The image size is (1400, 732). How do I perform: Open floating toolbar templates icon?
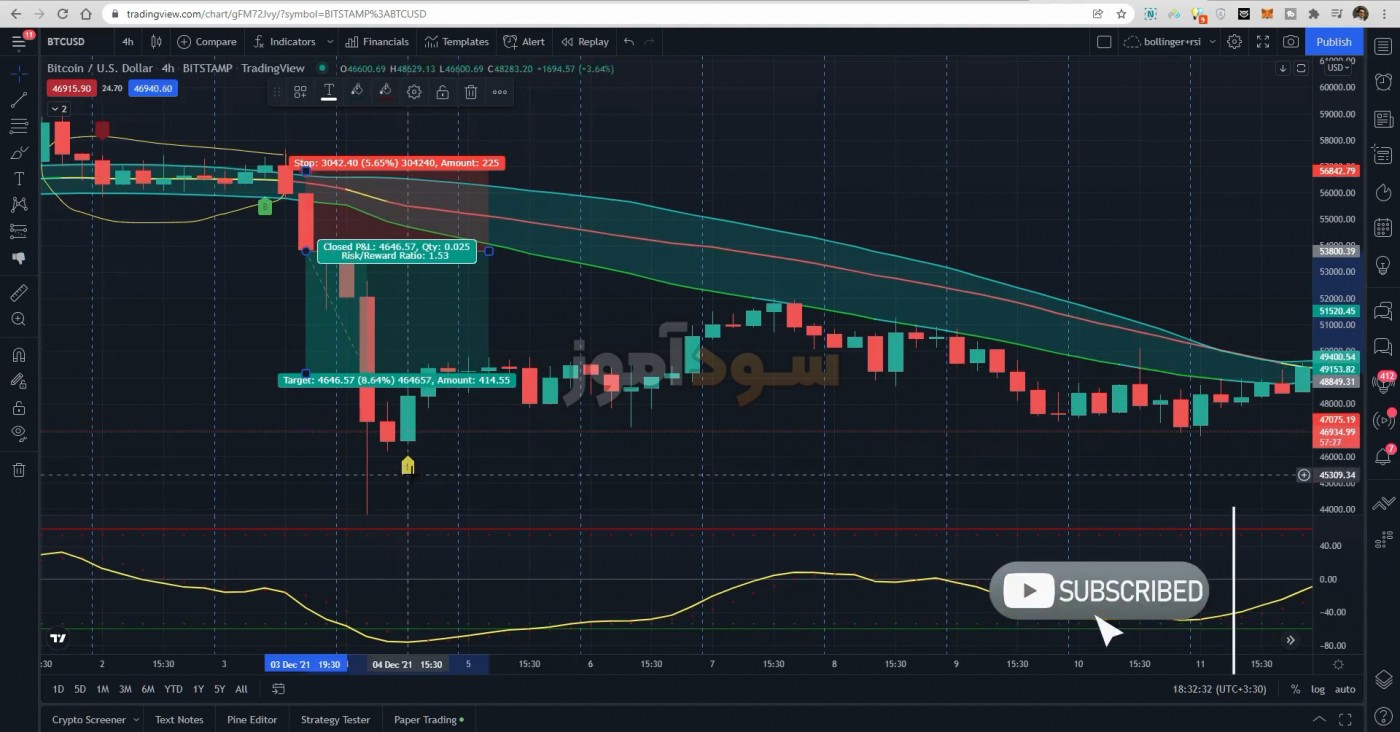pyautogui.click(x=300, y=92)
